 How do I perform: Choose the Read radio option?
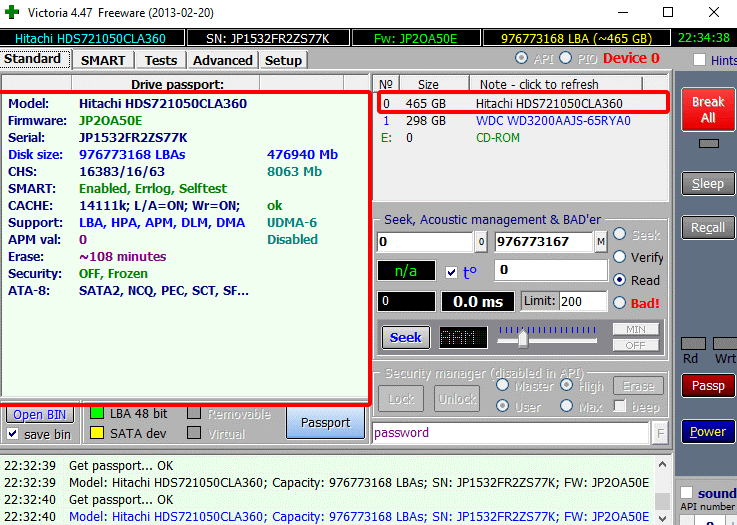tap(619, 280)
